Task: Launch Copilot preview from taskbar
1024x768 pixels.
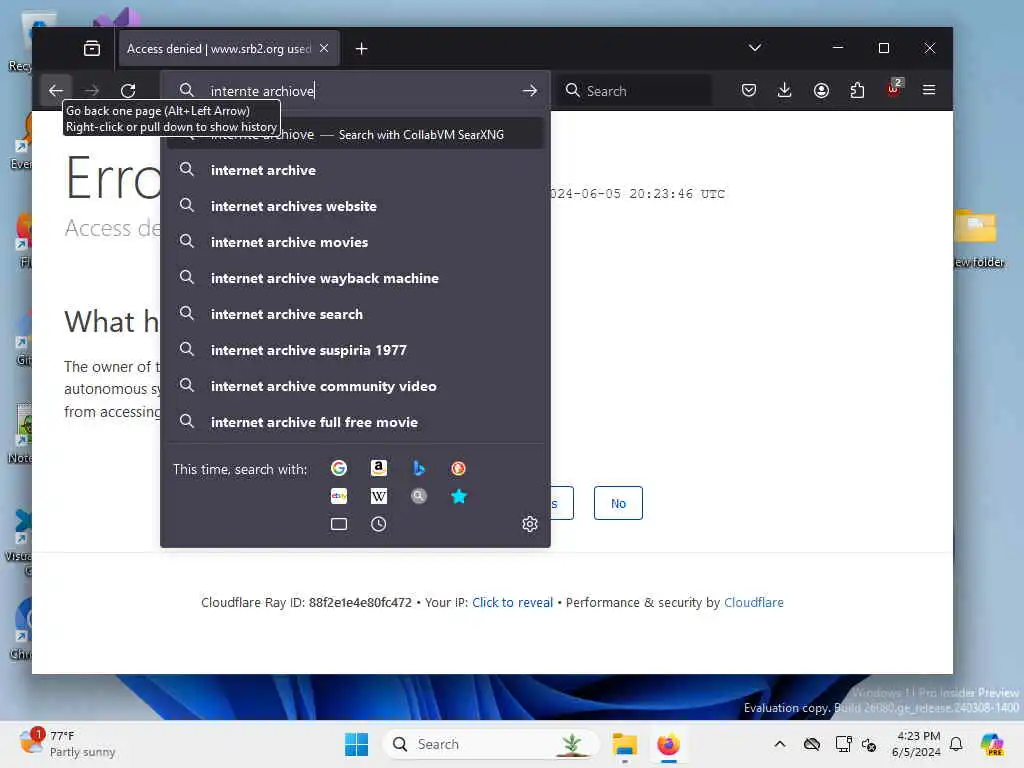Action: pyautogui.click(x=991, y=744)
